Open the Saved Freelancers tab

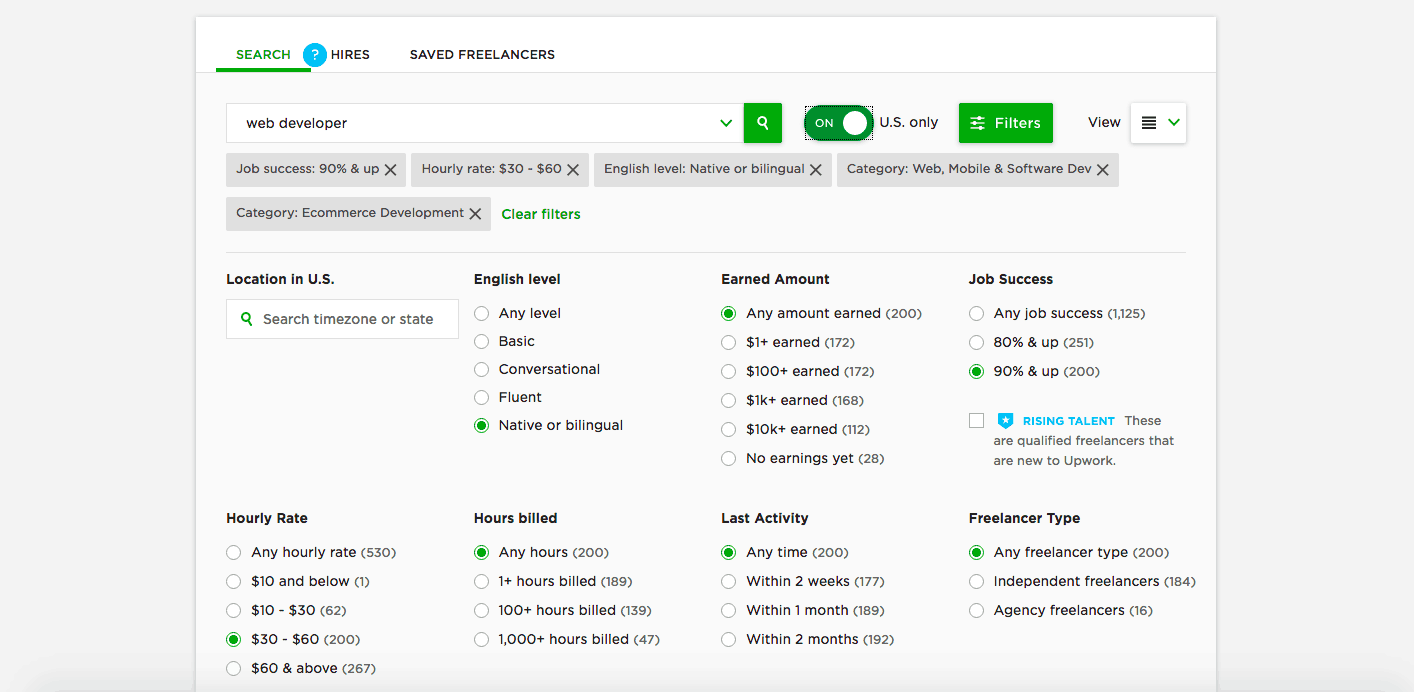point(482,55)
